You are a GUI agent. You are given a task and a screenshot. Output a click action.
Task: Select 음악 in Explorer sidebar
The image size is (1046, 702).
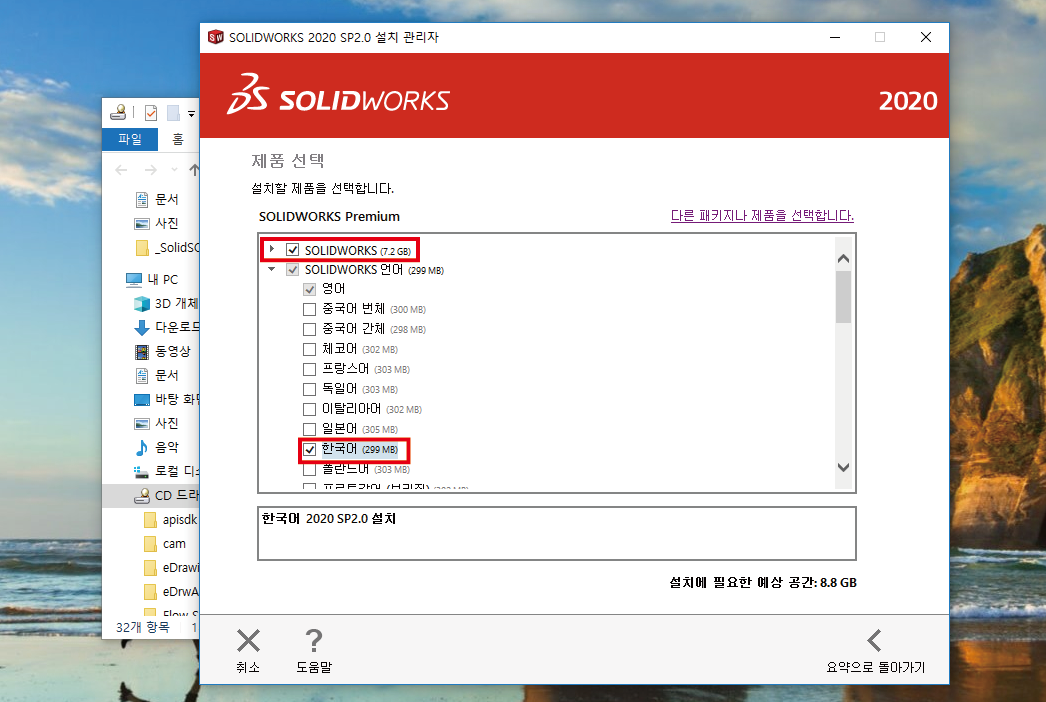click(x=157, y=447)
